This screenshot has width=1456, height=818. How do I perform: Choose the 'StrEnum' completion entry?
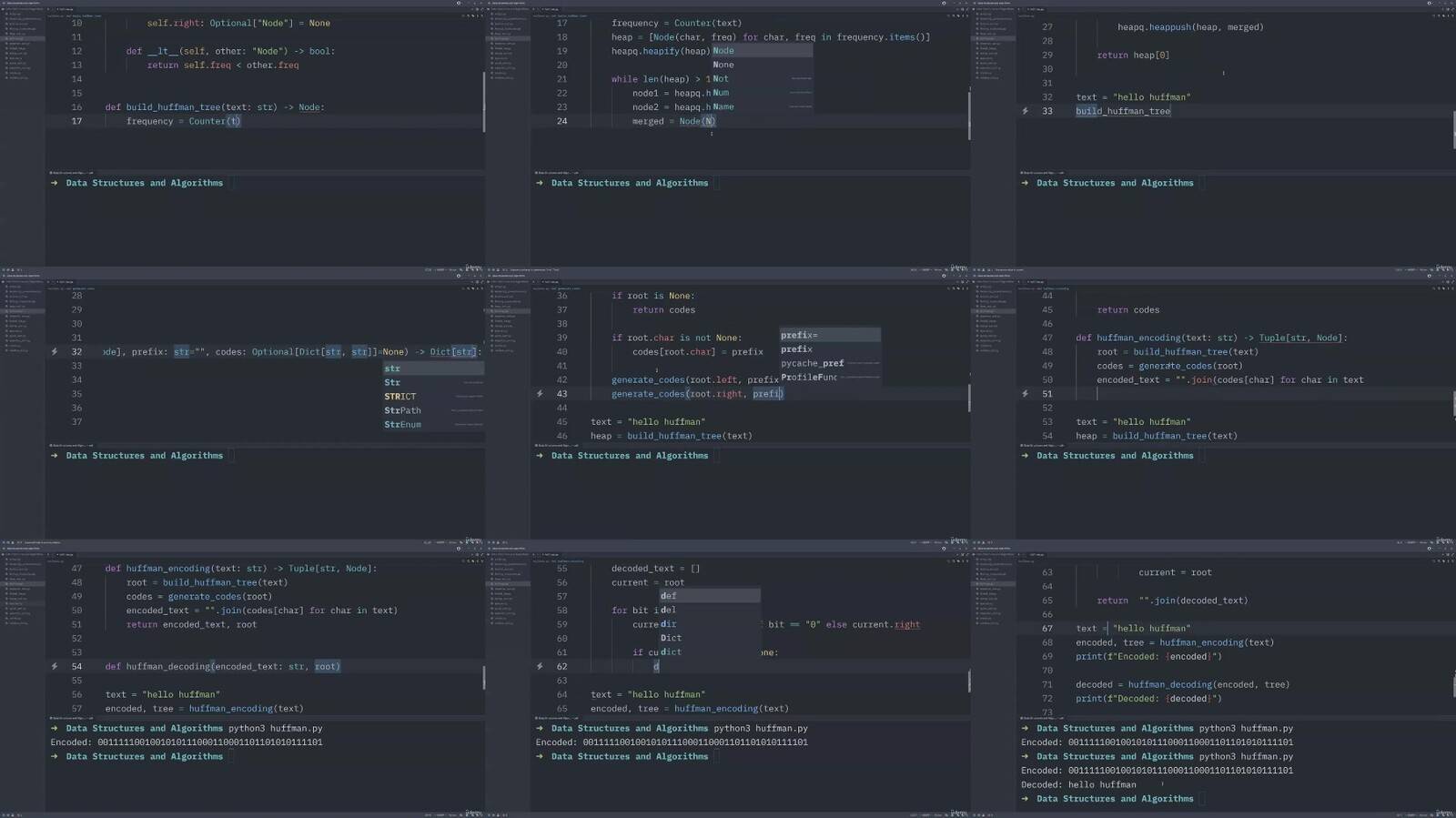pos(433,425)
